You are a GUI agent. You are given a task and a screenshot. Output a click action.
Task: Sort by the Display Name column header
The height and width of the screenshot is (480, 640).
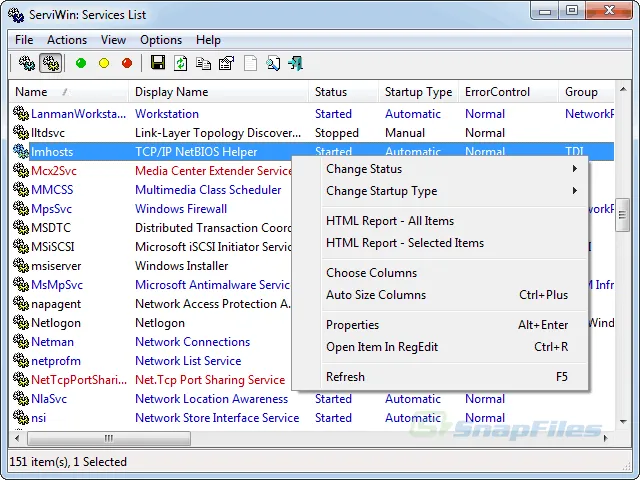pyautogui.click(x=218, y=92)
